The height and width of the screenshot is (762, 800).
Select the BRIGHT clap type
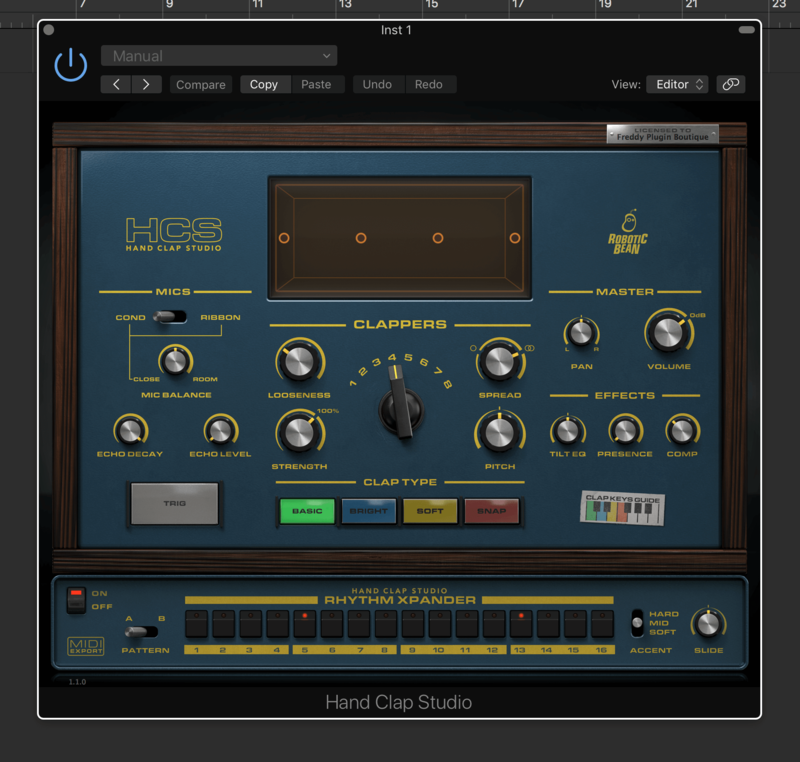coord(369,511)
